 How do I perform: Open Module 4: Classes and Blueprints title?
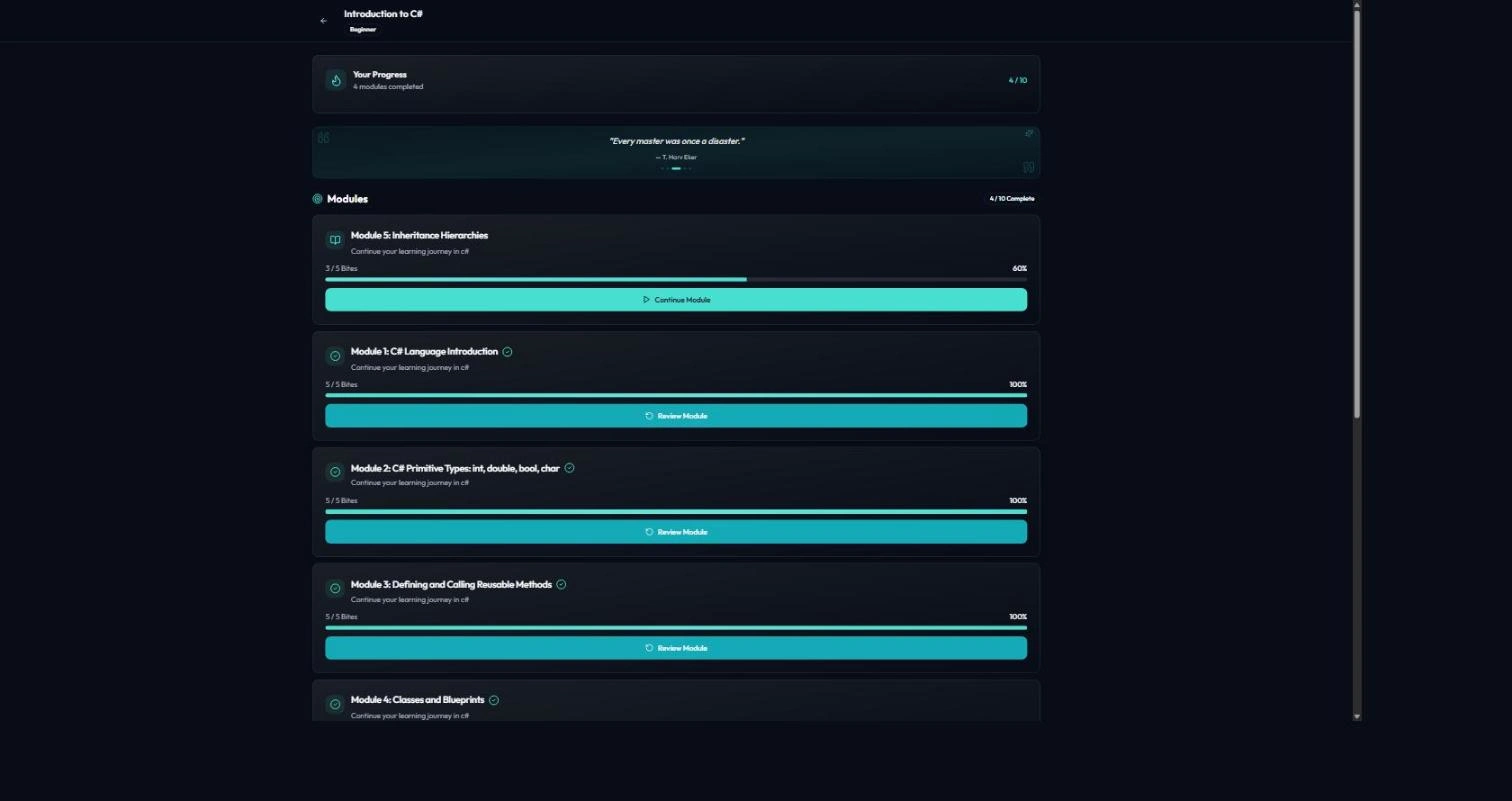click(417, 700)
